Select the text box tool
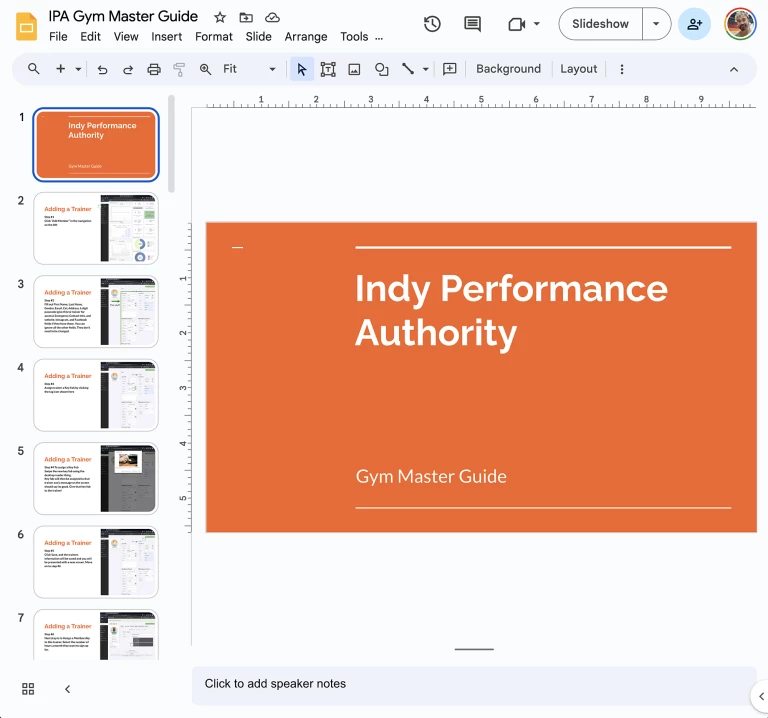The width and height of the screenshot is (768, 718). 328,69
